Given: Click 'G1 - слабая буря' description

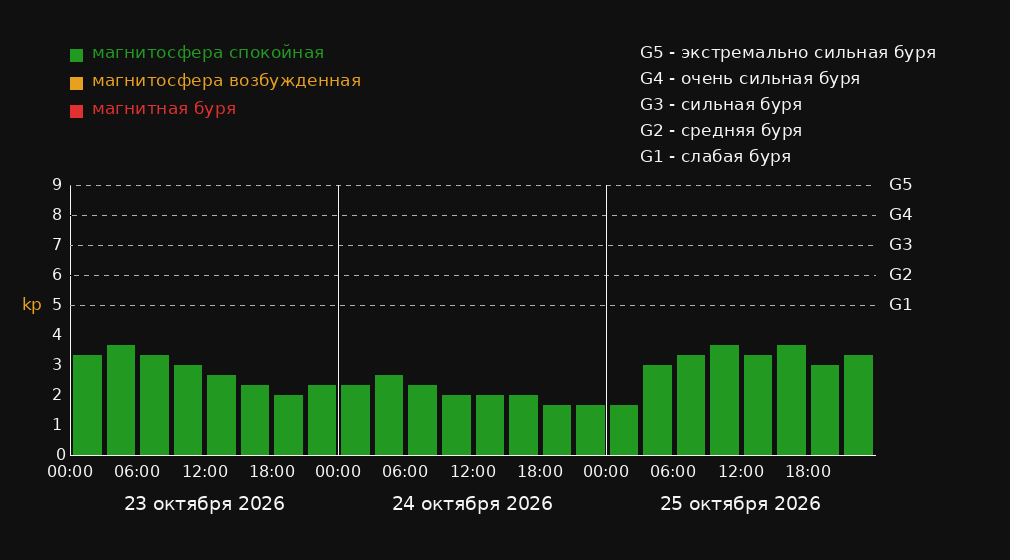Looking at the screenshot, I should pos(715,157).
